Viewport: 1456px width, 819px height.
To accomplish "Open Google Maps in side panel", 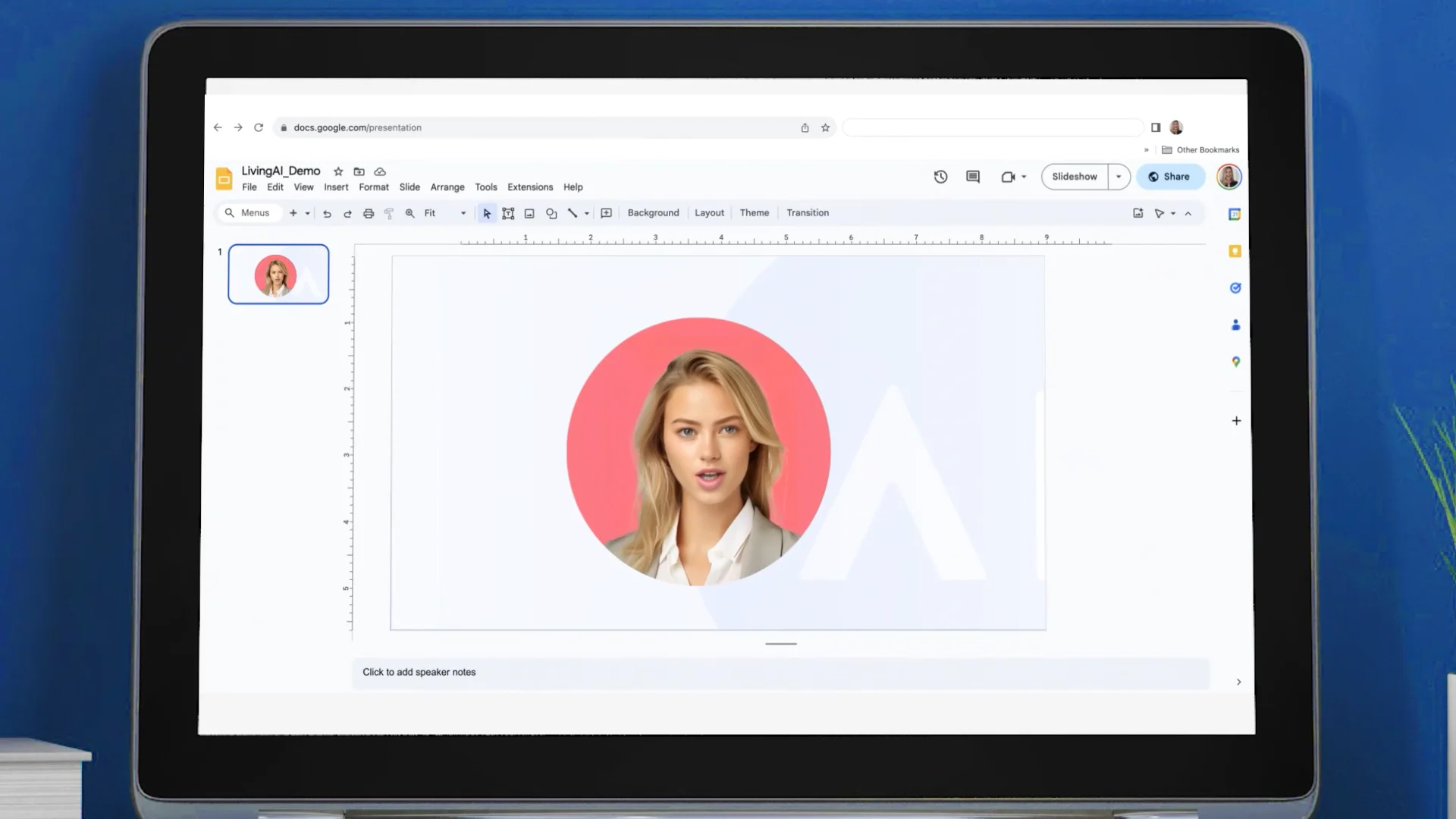I will click(x=1236, y=362).
